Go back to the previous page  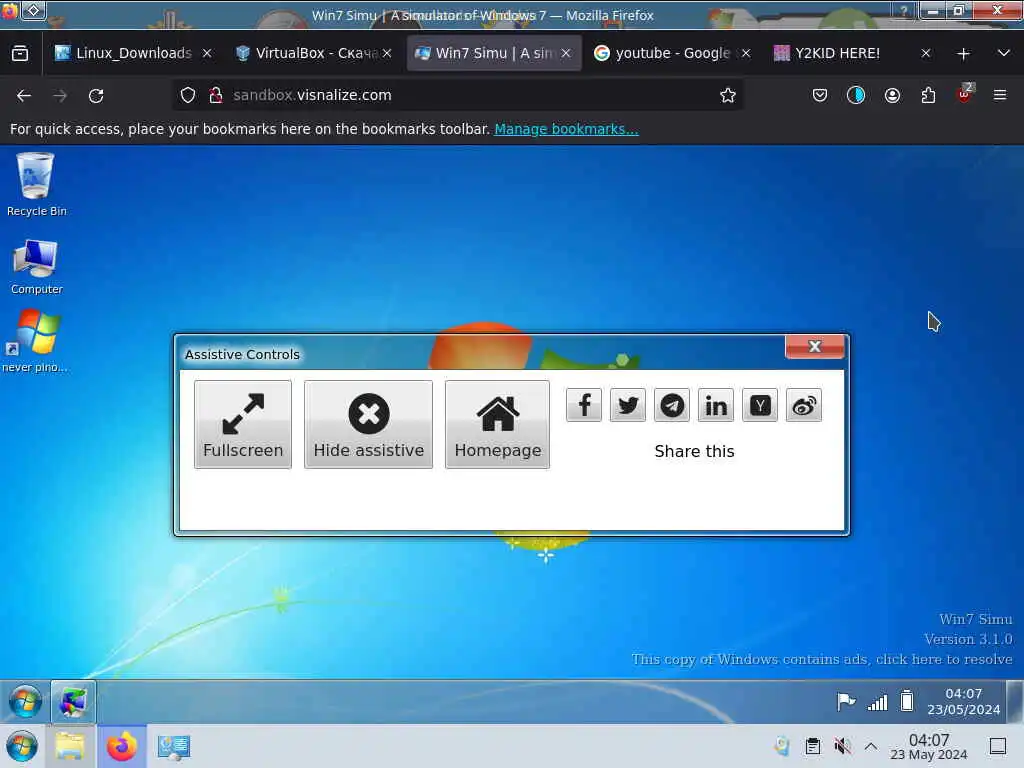24,95
